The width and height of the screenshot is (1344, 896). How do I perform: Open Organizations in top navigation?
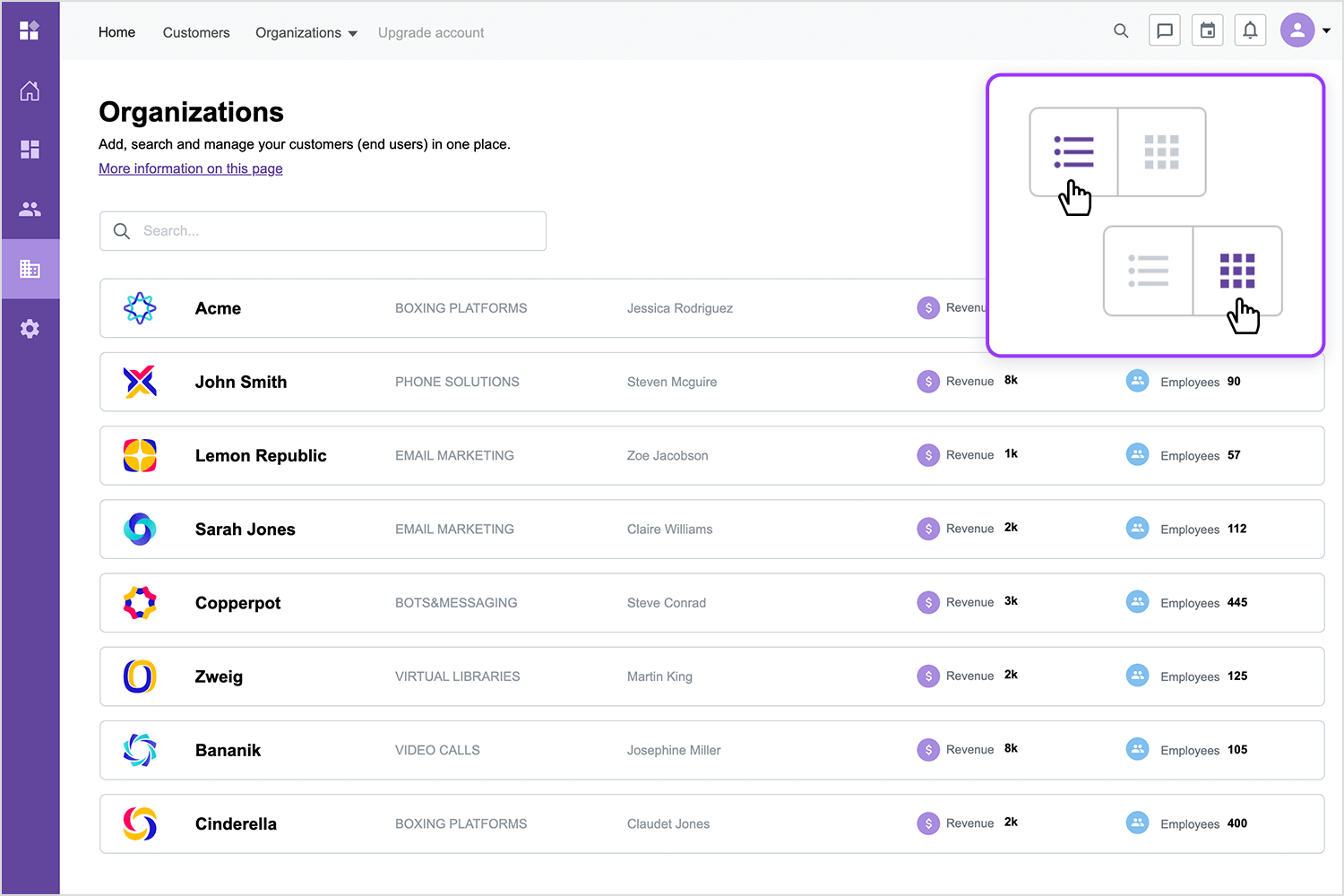[298, 32]
